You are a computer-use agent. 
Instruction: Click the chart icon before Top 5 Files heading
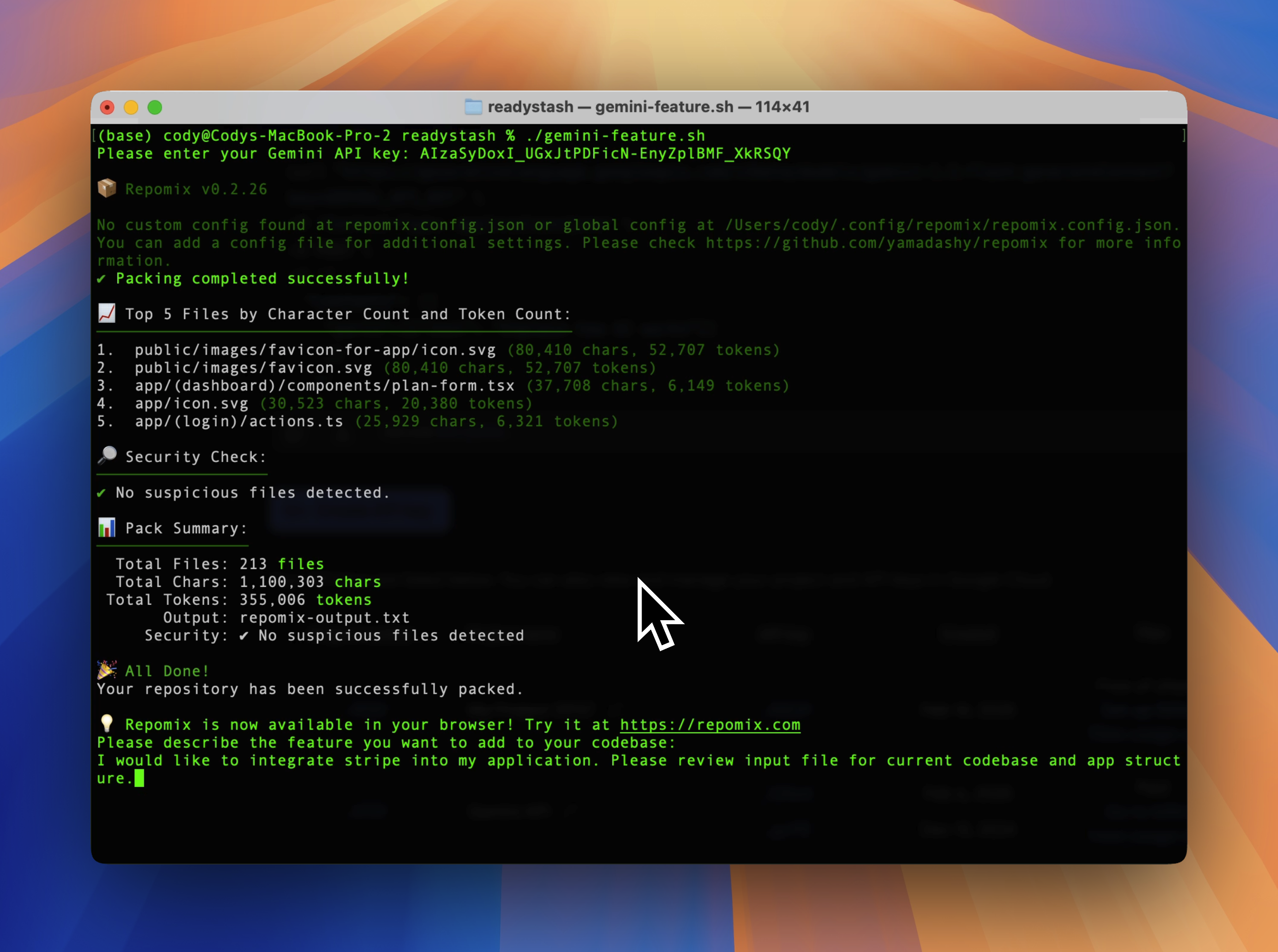pos(107,313)
